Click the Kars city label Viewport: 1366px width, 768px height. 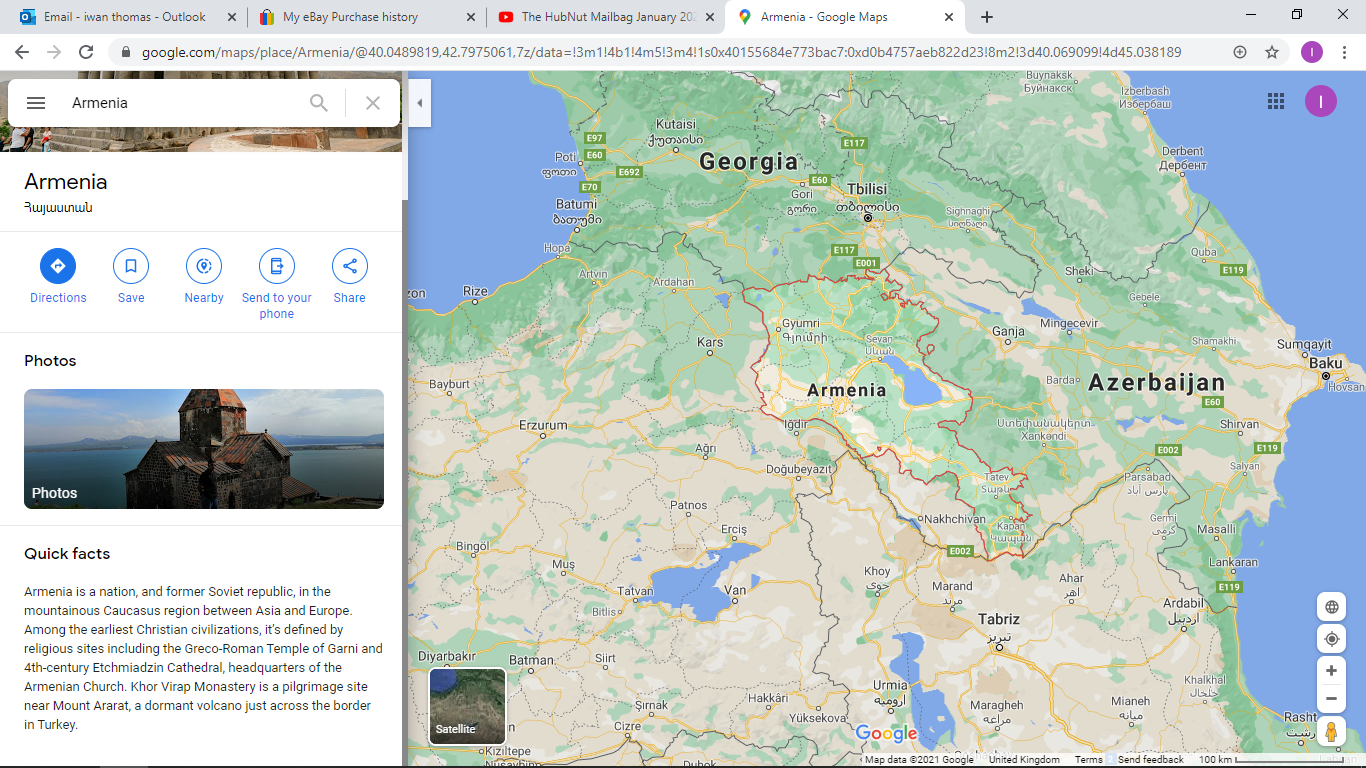point(710,342)
